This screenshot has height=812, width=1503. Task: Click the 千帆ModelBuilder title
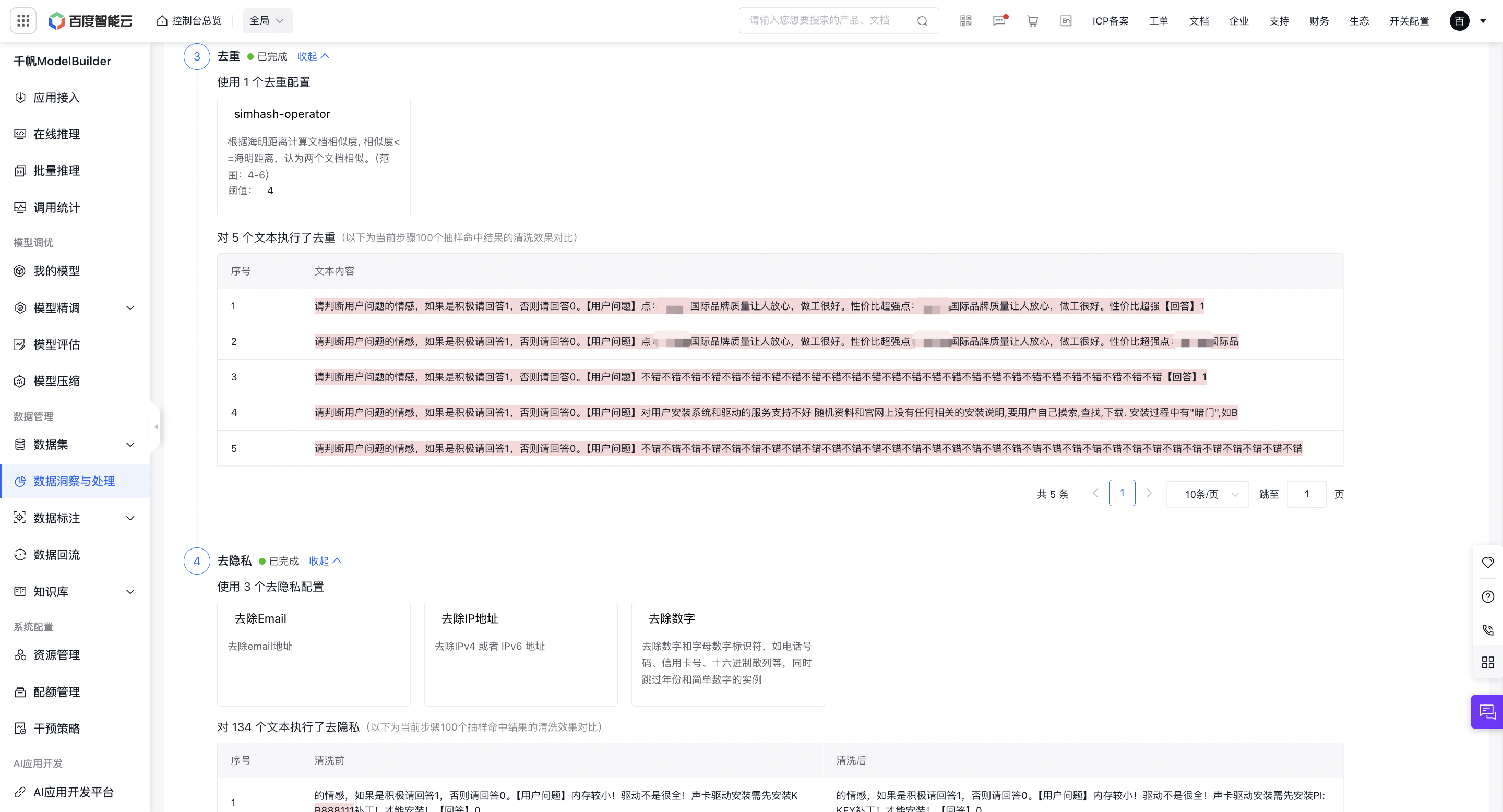(x=63, y=61)
